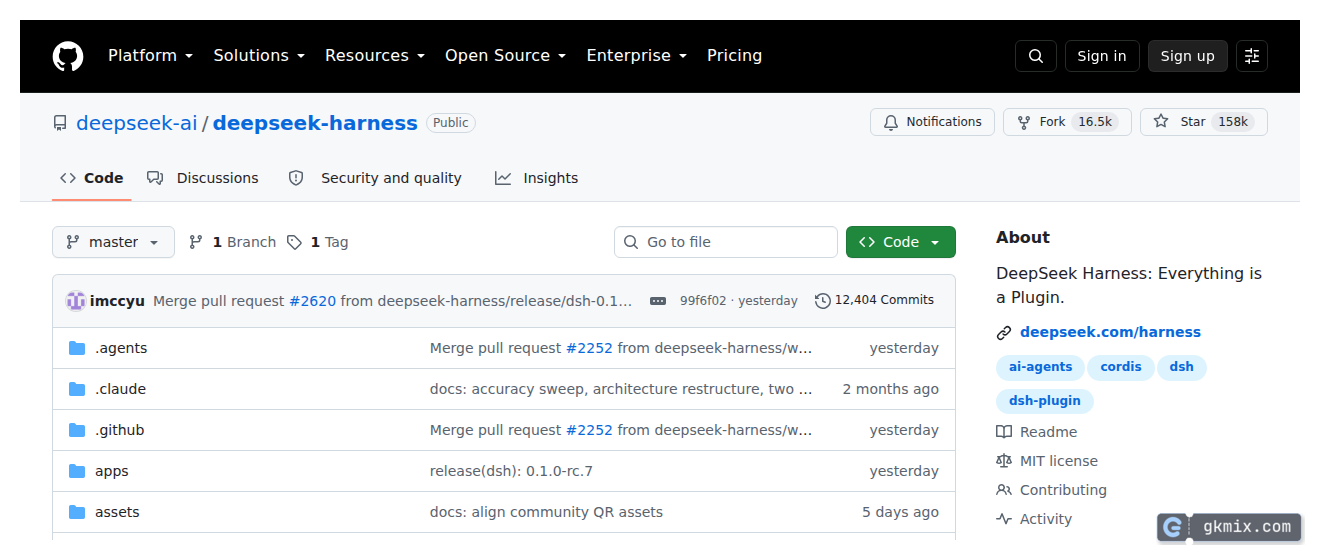Open the master branch dropdown
The height and width of the screenshot is (560, 1320).
click(x=113, y=242)
